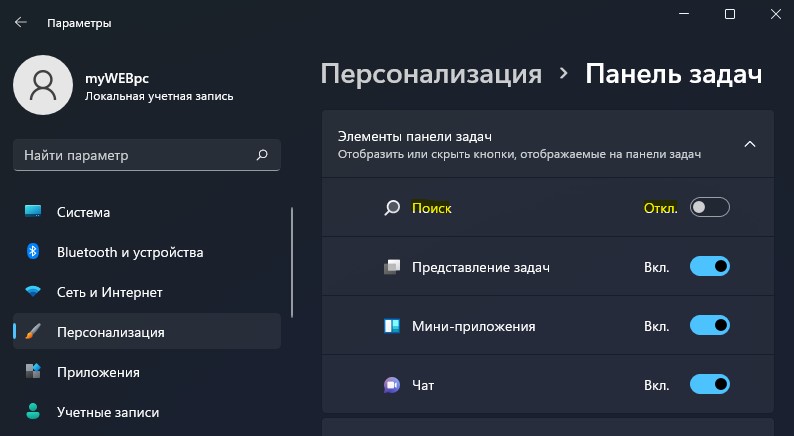Click the Чат camera icon
Screen dimensions: 794x436
point(392,385)
